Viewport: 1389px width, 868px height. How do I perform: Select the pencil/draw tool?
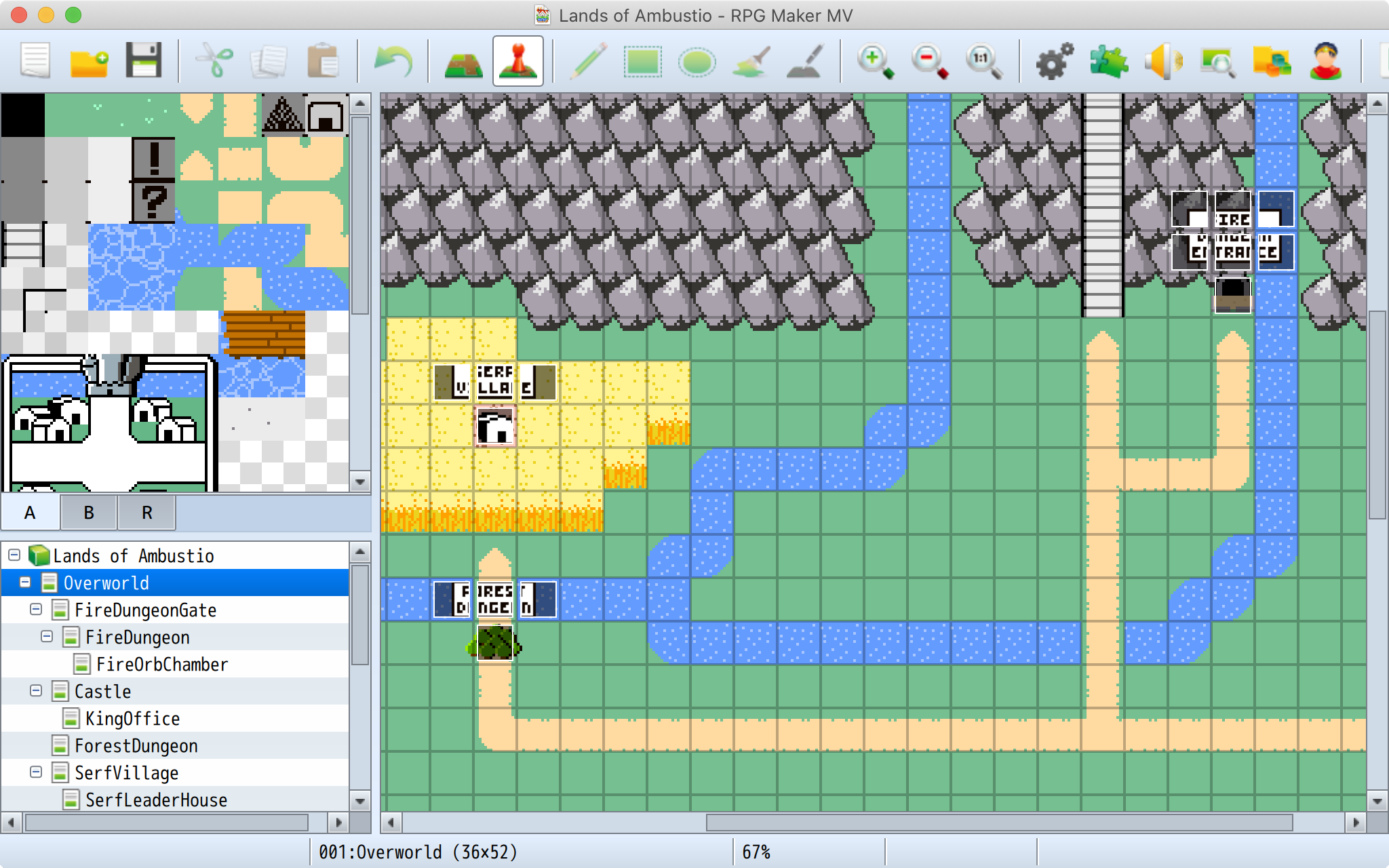(582, 63)
